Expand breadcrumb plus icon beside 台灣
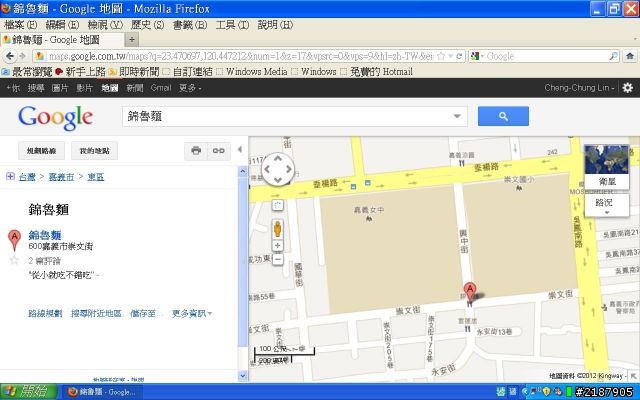The width and height of the screenshot is (640, 400). [x=11, y=176]
